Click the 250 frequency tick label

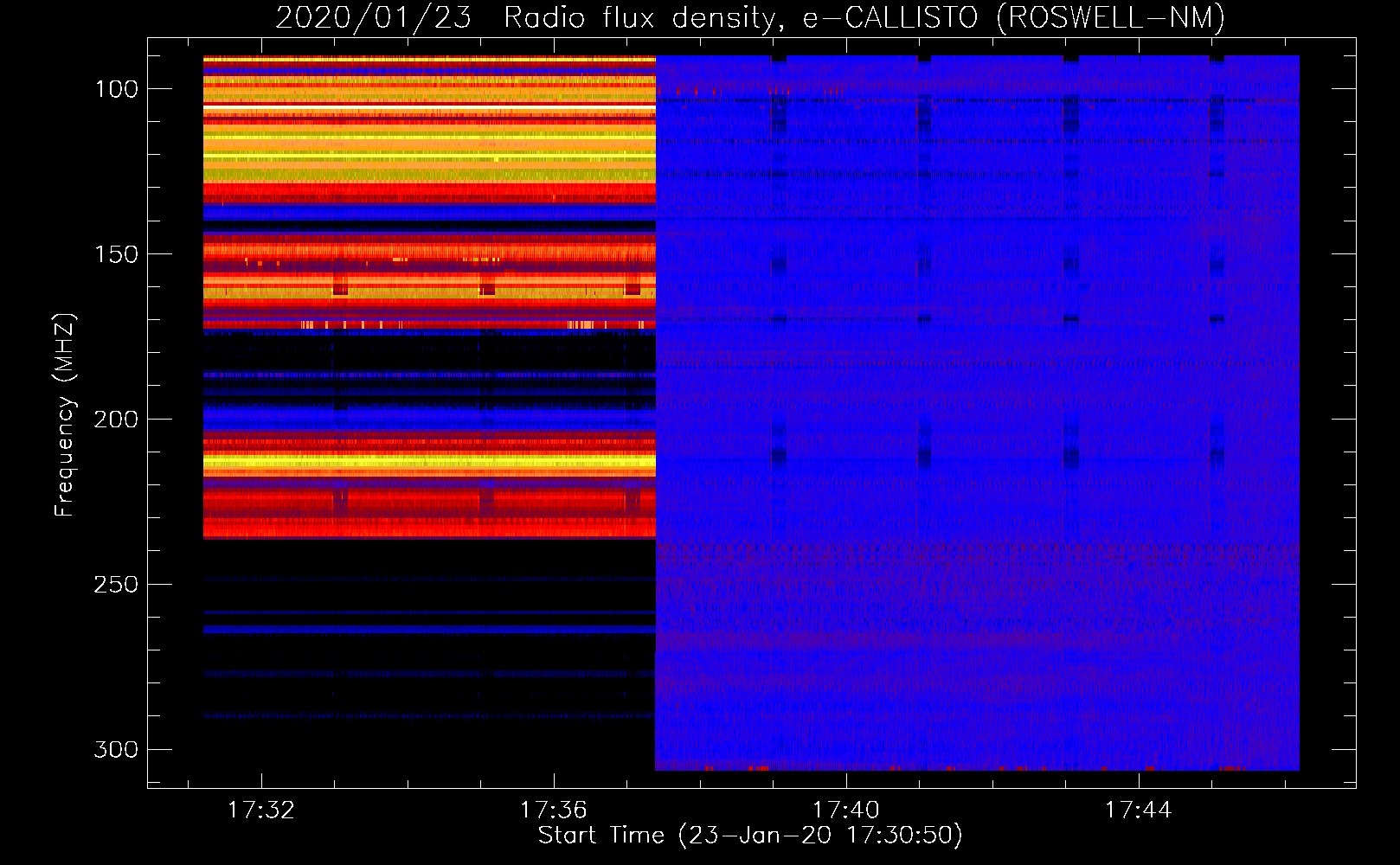116,585
